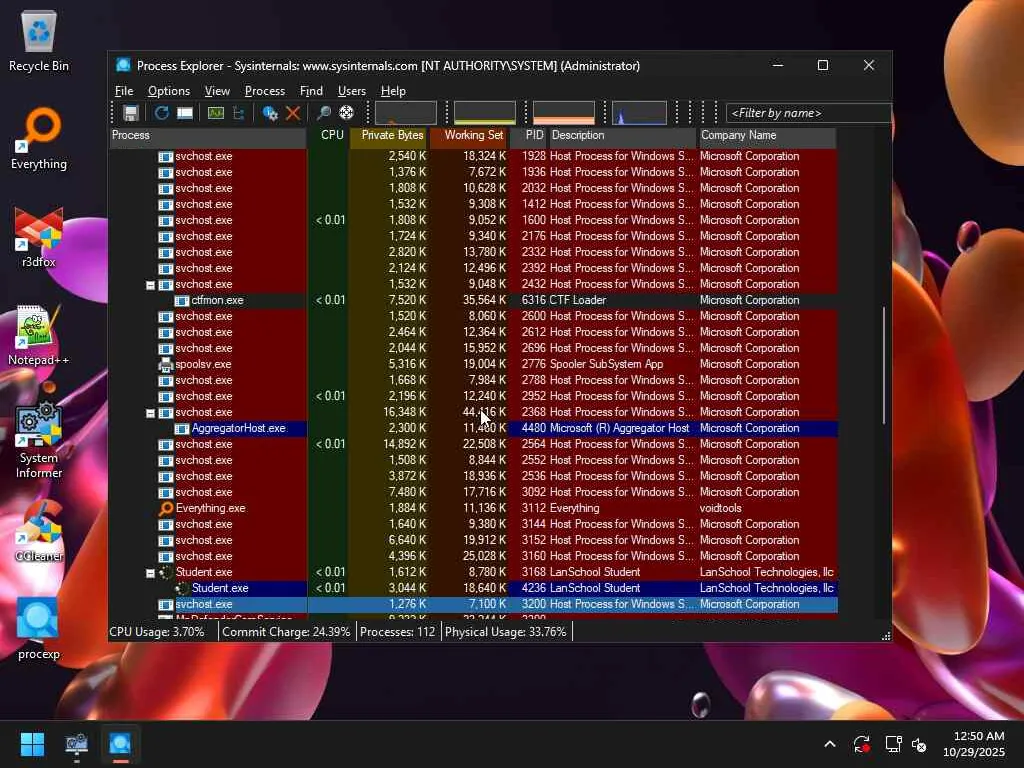Click the Find Window's Process crosshair icon
This screenshot has width=1024, height=768.
click(346, 113)
